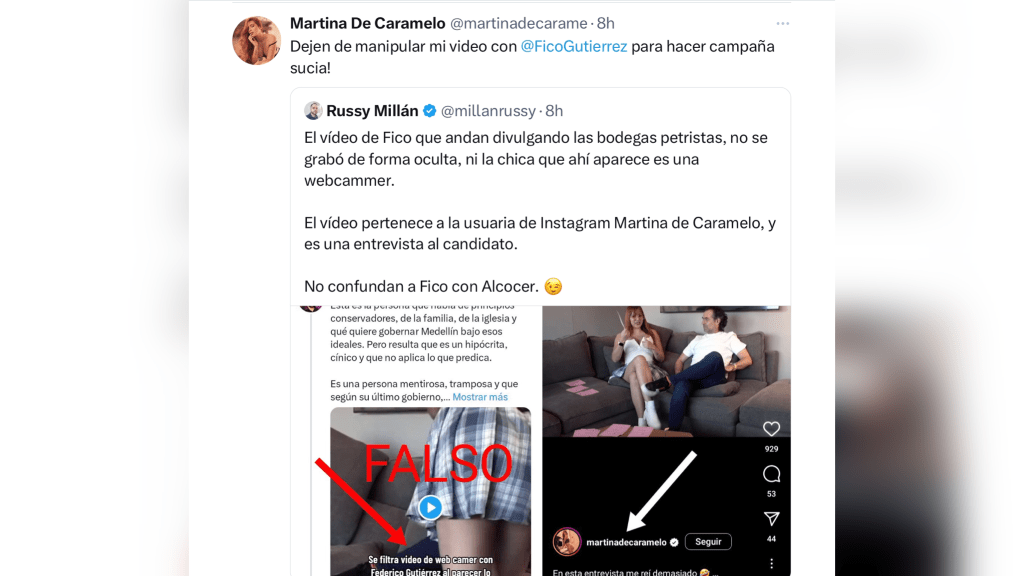Screen dimensions: 1024x576
Task: Play the video marked FALSO
Action: click(430, 507)
